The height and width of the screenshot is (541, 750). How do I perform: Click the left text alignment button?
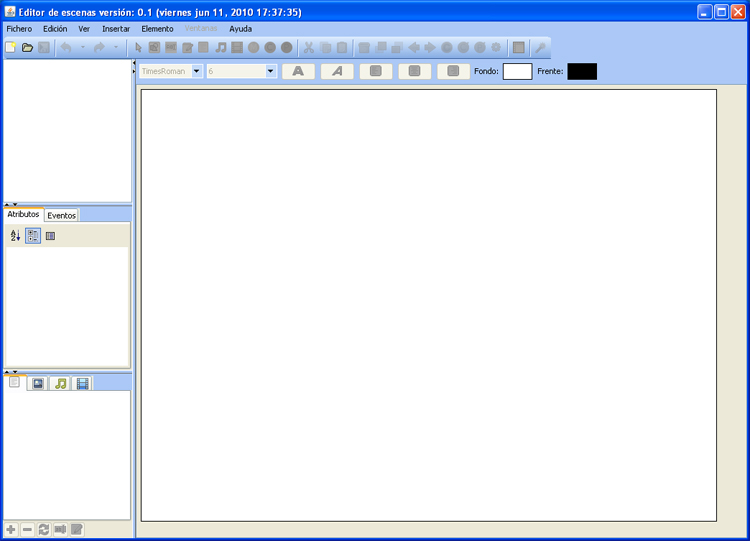[x=376, y=71]
